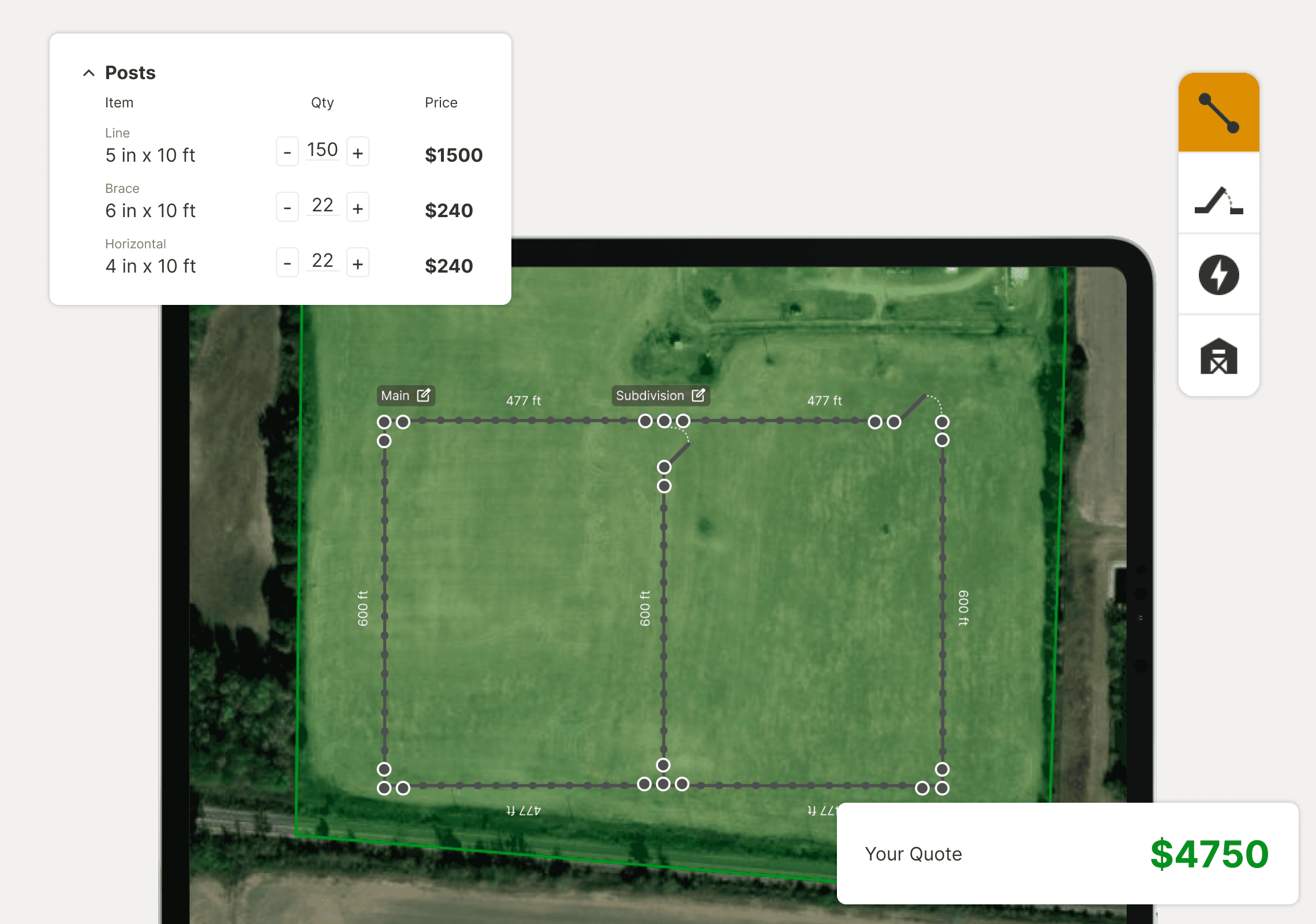Select the electric energizer lightning icon
Screen dimensions: 1316x924
pos(1218,275)
